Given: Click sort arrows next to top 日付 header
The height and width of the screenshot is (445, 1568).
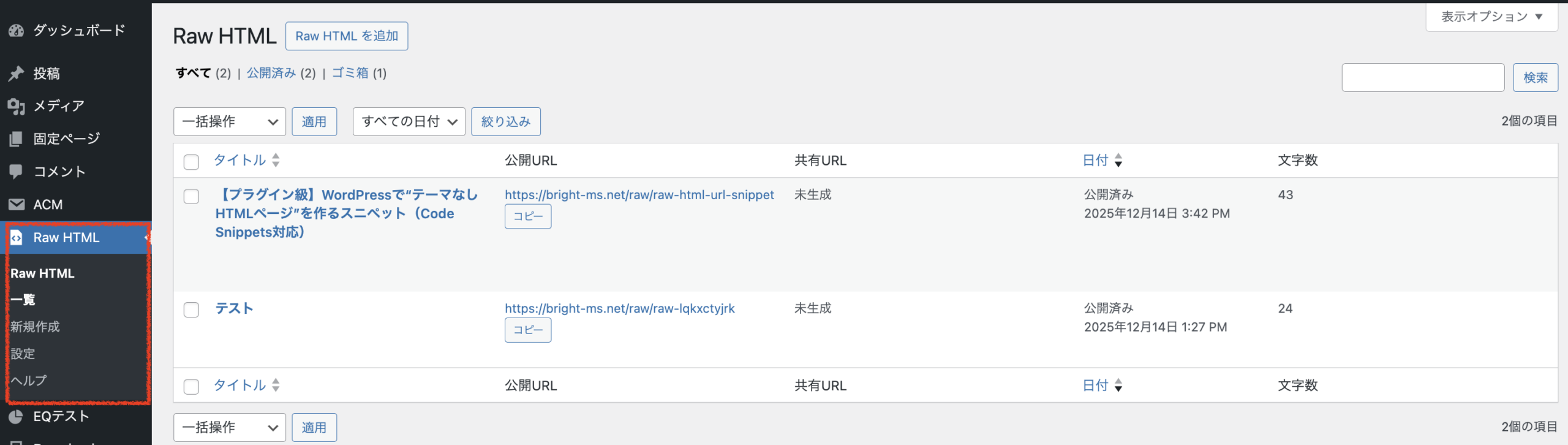Looking at the screenshot, I should point(1118,160).
